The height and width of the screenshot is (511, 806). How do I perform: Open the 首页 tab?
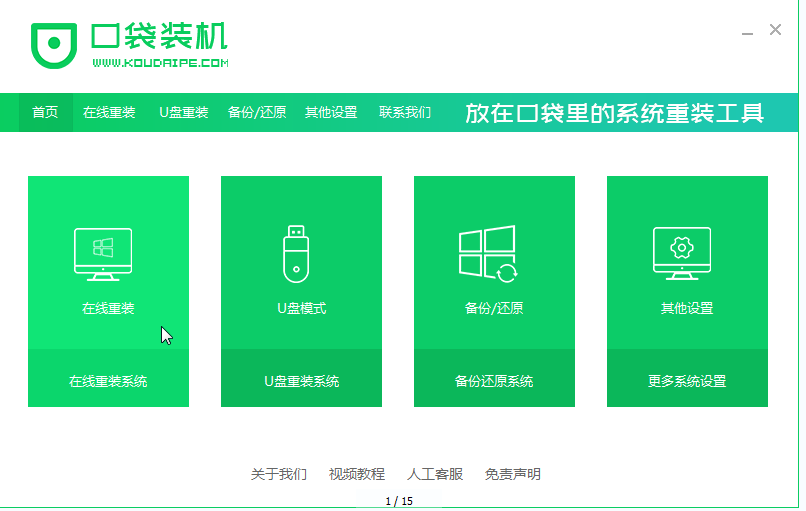45,112
